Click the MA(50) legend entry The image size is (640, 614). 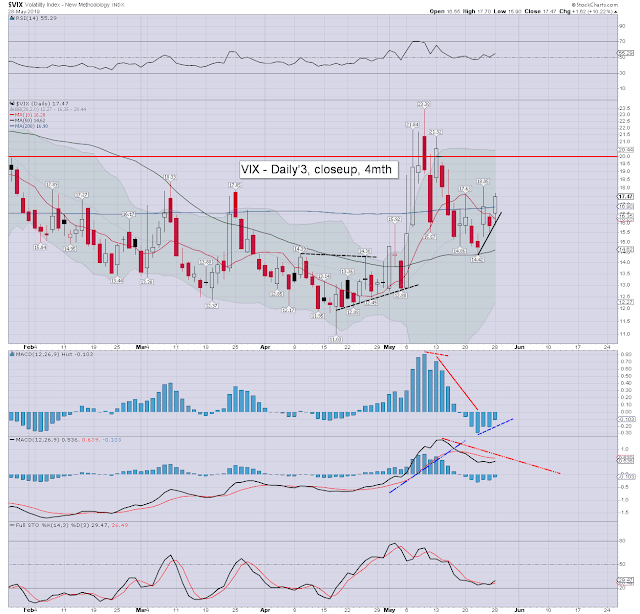pyautogui.click(x=28, y=121)
